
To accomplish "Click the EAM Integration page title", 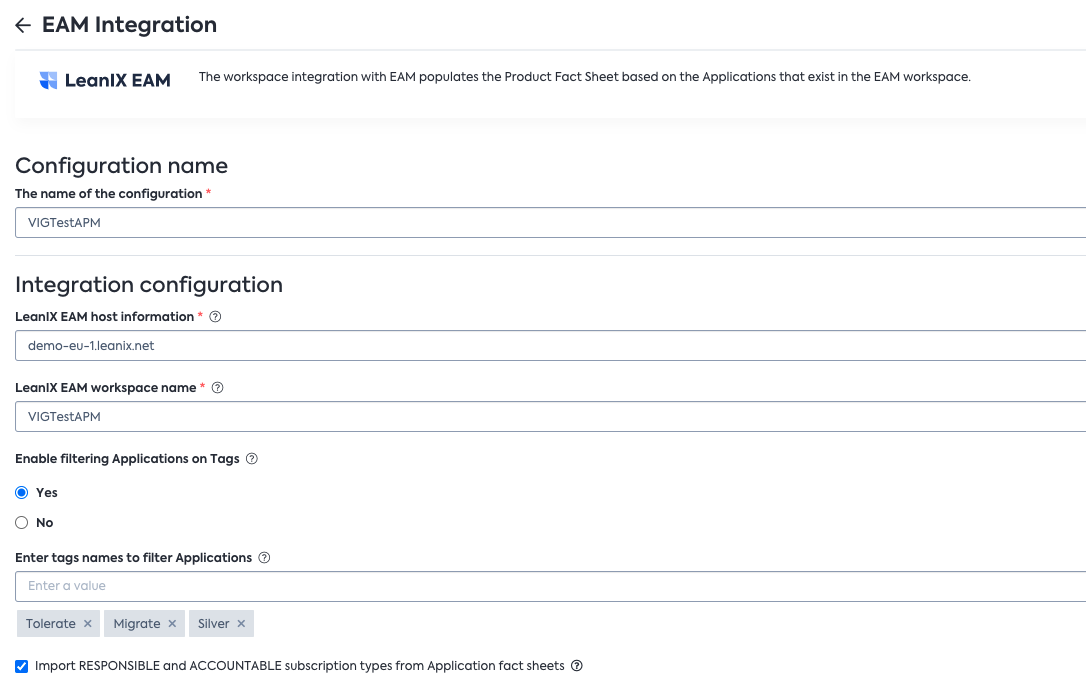I will click(x=130, y=25).
